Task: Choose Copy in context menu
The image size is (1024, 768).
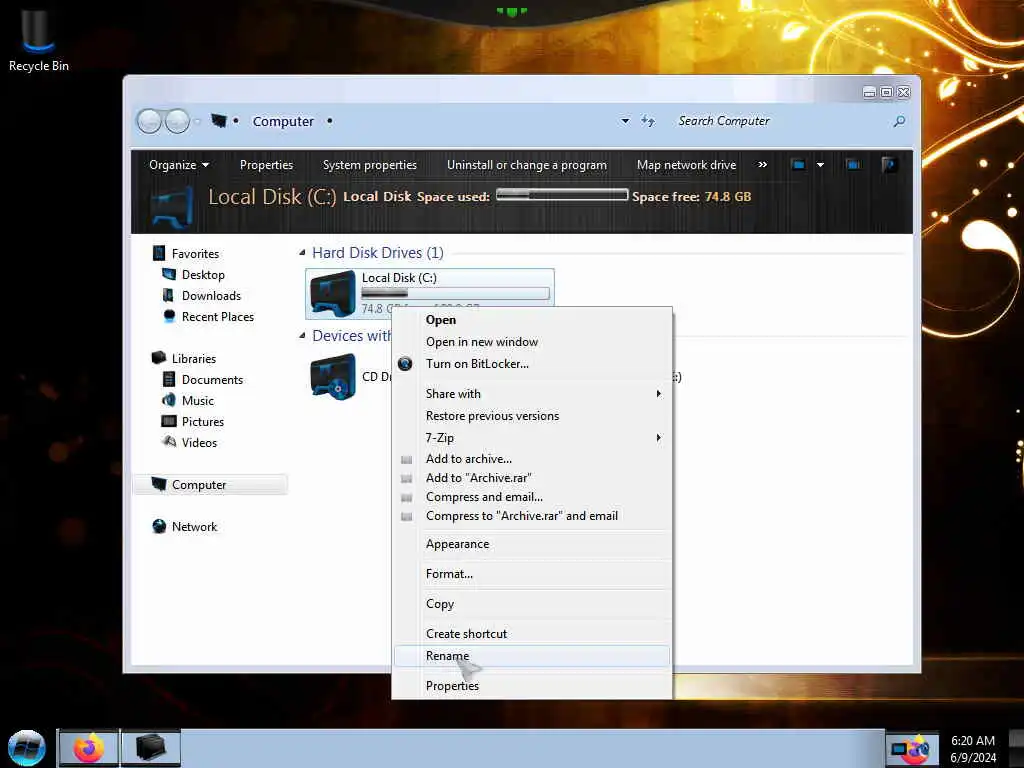Action: tap(532, 603)
